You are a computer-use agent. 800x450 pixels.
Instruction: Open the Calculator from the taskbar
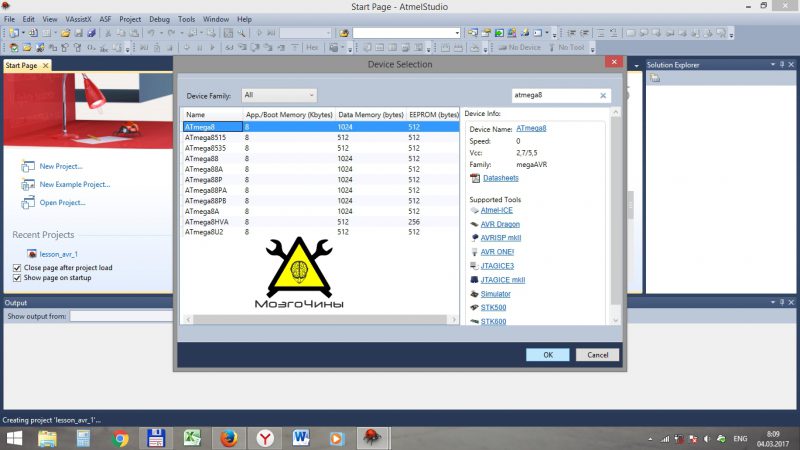(x=83, y=438)
